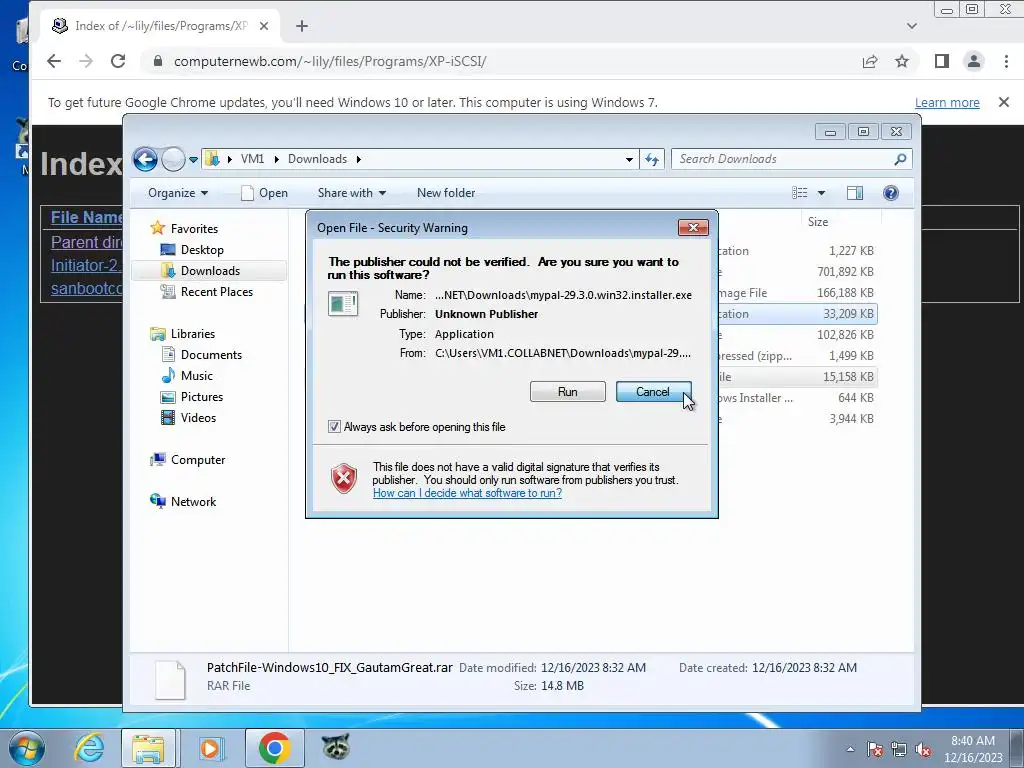
Task: Dismiss the Chrome update infobar
Action: pos(1004,102)
